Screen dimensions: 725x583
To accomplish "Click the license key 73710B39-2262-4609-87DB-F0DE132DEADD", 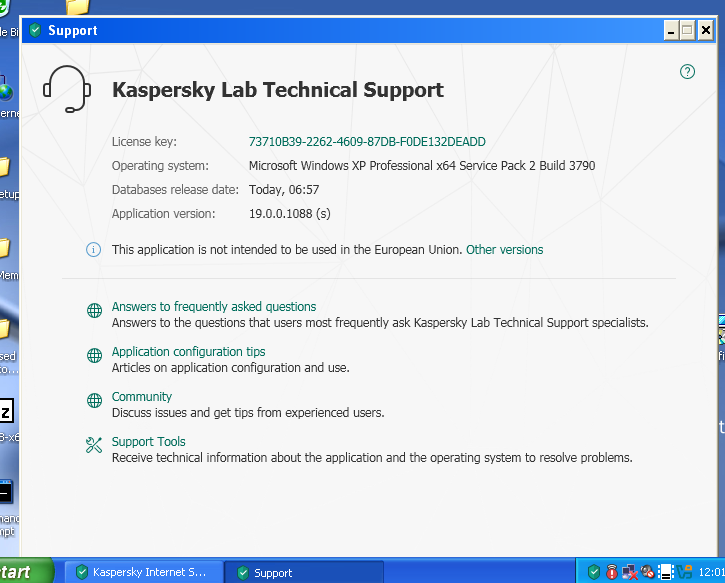I will point(367,141).
